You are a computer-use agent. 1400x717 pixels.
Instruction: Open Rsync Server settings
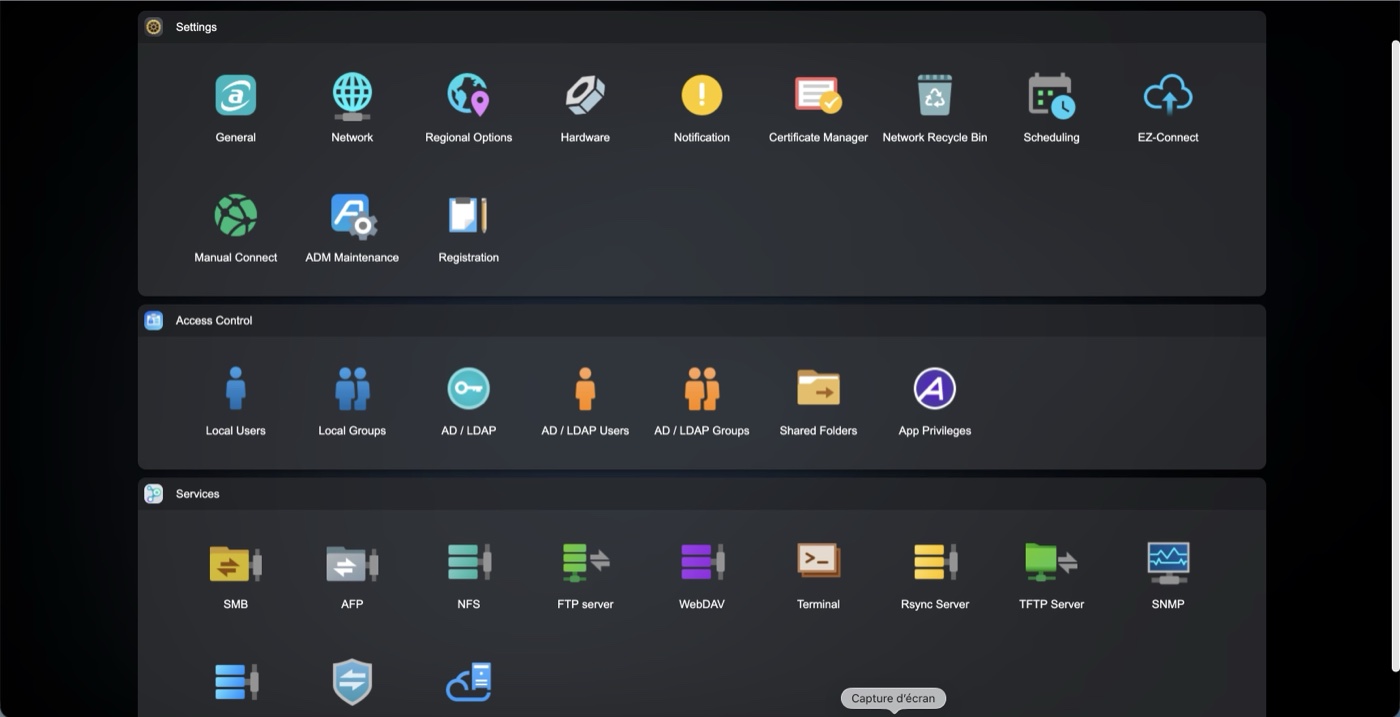coord(935,562)
